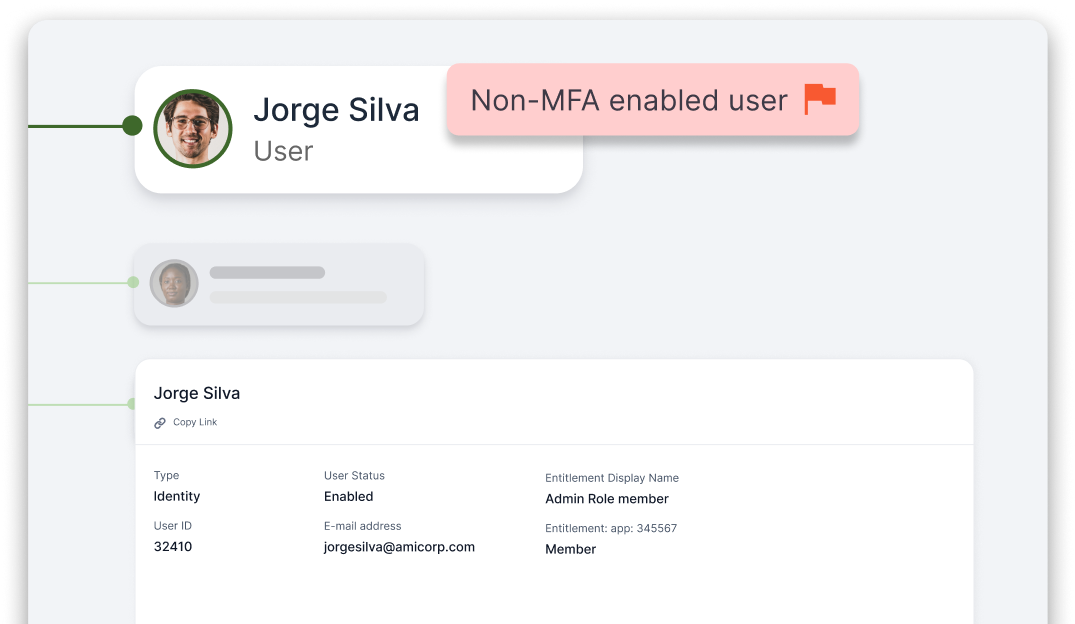1075x624 pixels.
Task: Click the jorgesilva@amicorp.com email address
Action: point(399,547)
